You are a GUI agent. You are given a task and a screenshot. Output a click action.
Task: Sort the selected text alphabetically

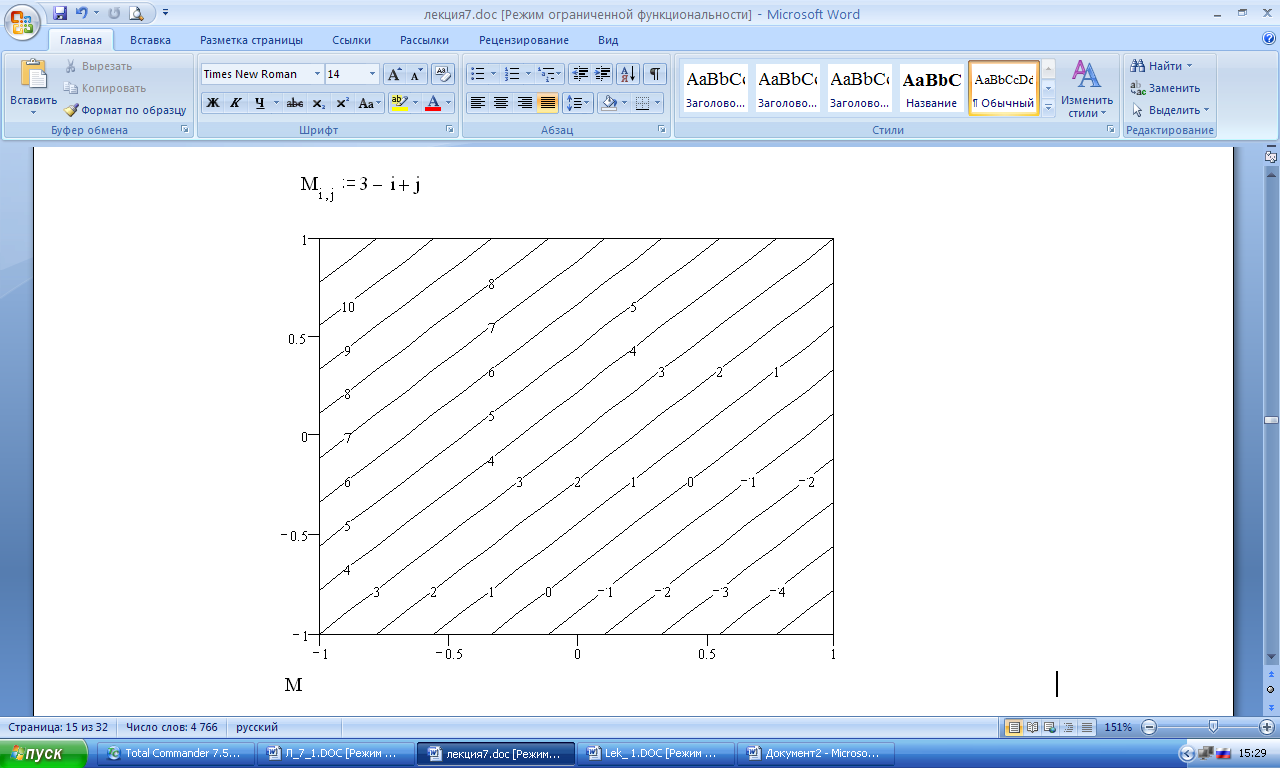[x=629, y=74]
